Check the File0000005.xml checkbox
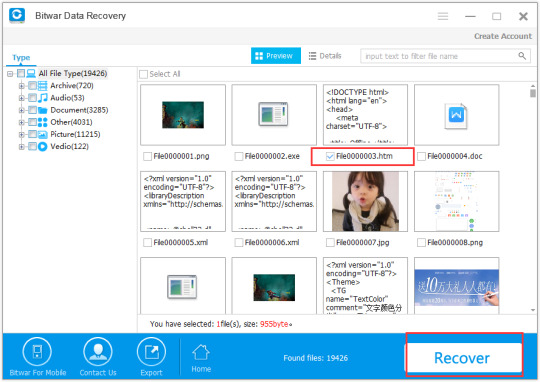This screenshot has height=382, width=540. pos(147,242)
